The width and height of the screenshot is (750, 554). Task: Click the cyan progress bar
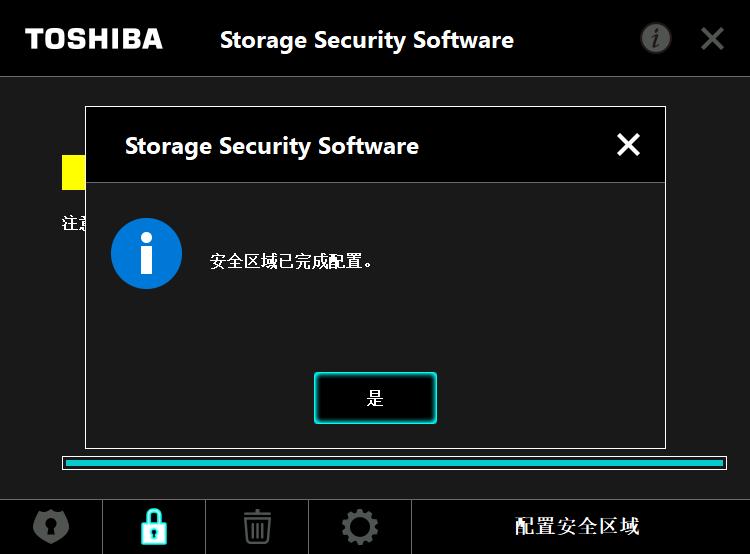pos(394,463)
